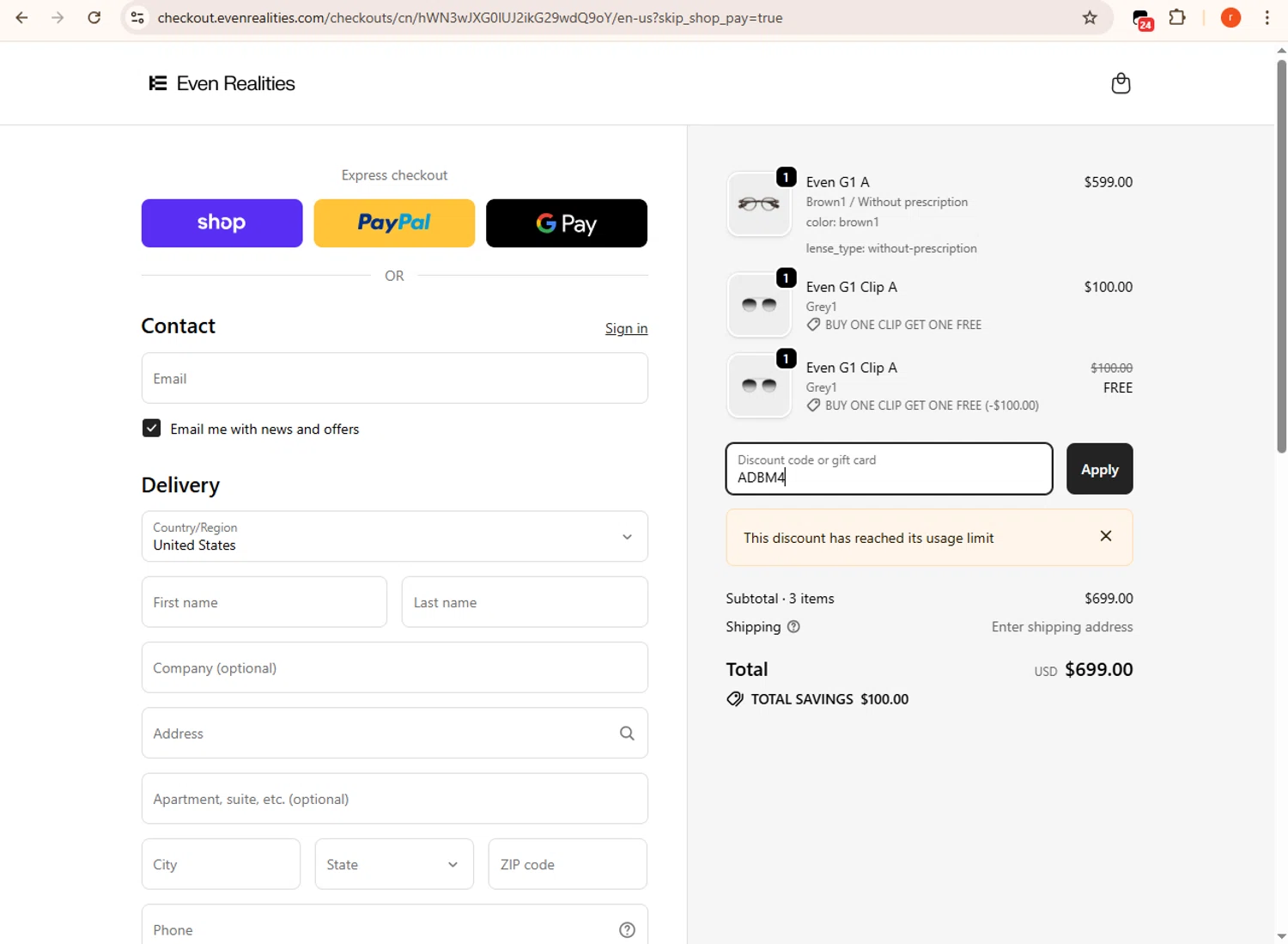Open the Chrome profile avatar
The width and height of the screenshot is (1288, 944).
pos(1230,17)
